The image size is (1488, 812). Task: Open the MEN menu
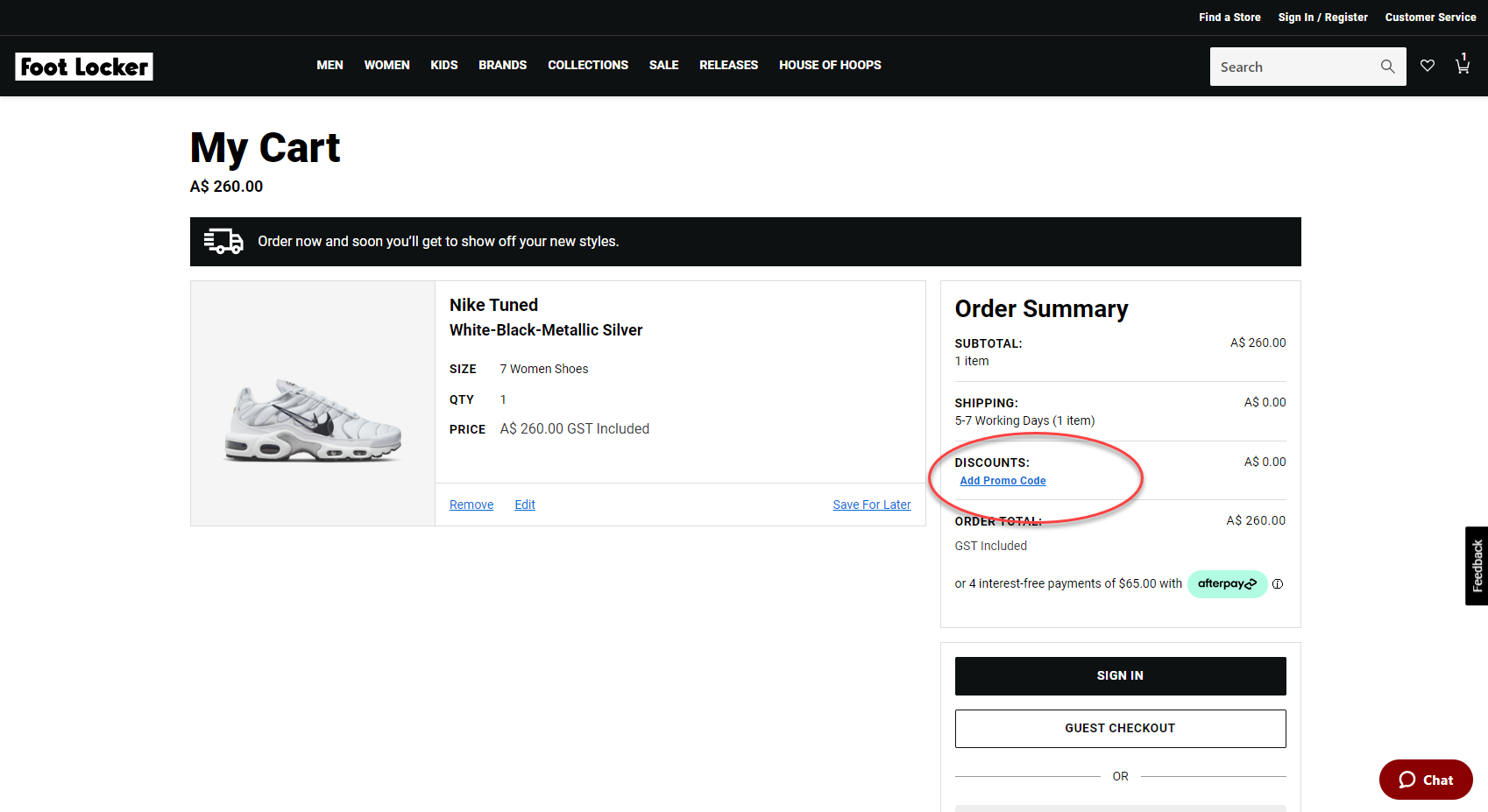point(329,65)
